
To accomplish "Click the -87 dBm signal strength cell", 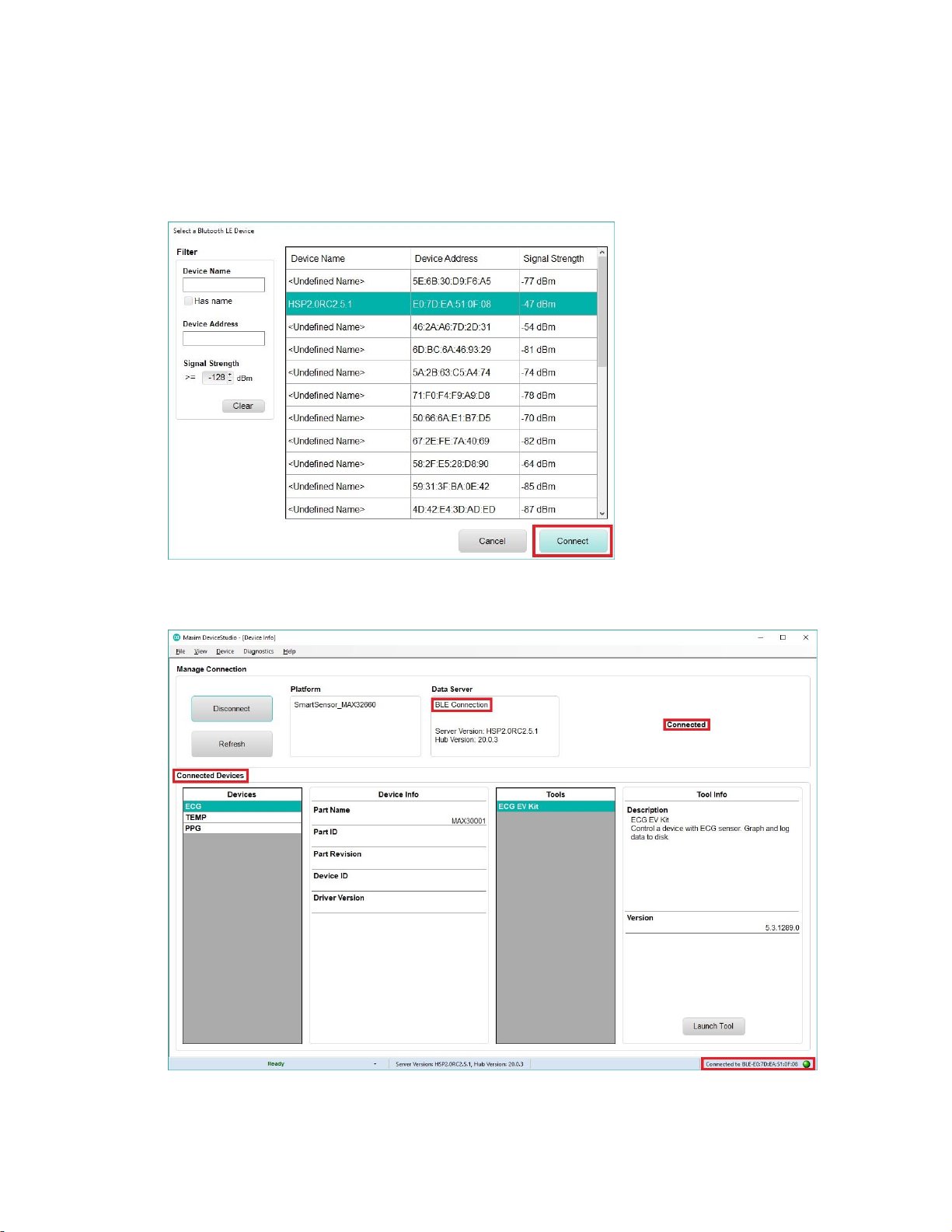I will click(x=558, y=509).
